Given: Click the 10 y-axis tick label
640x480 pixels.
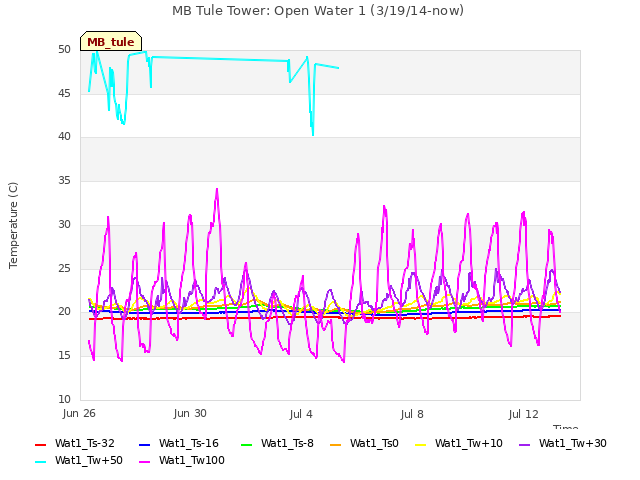Looking at the screenshot, I should [64, 399].
